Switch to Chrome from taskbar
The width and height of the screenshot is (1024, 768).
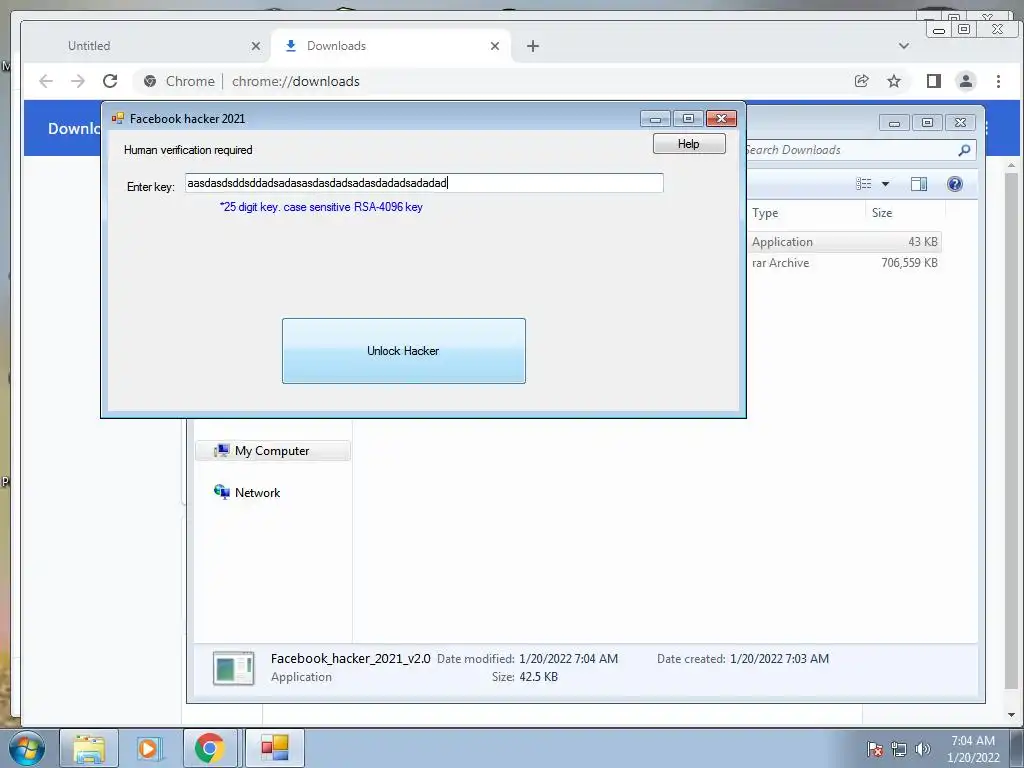(210, 748)
